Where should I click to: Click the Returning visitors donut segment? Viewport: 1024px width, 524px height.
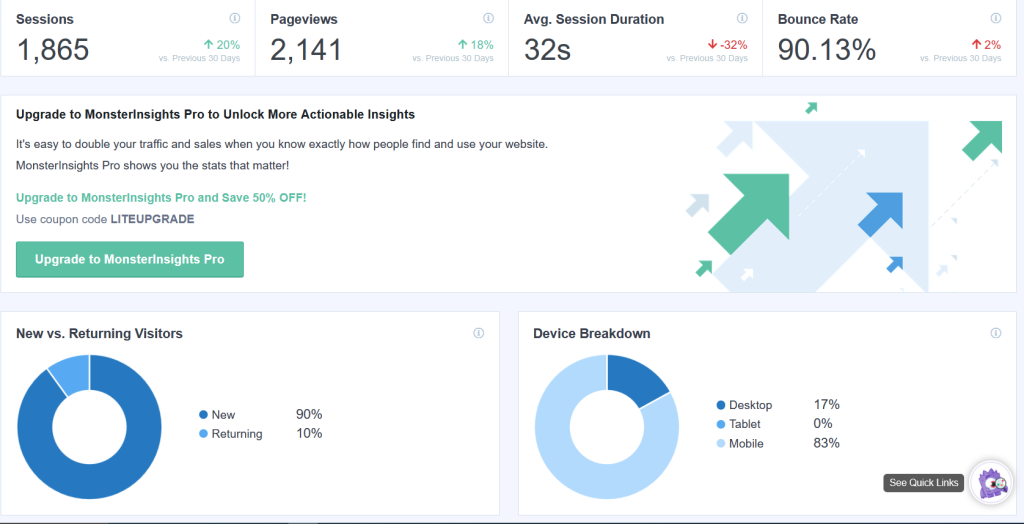point(71,375)
